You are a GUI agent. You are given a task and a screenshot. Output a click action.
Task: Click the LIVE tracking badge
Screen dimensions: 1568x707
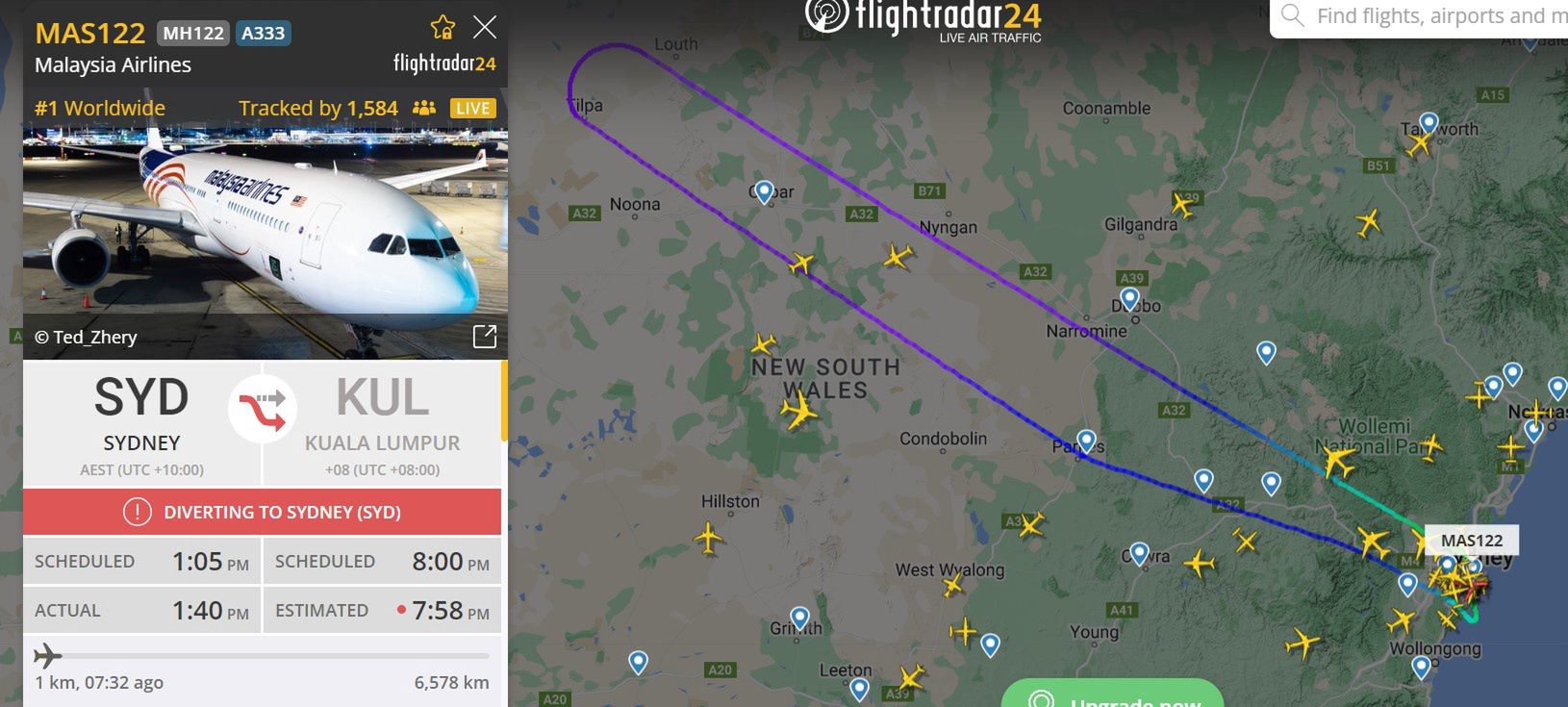[472, 108]
